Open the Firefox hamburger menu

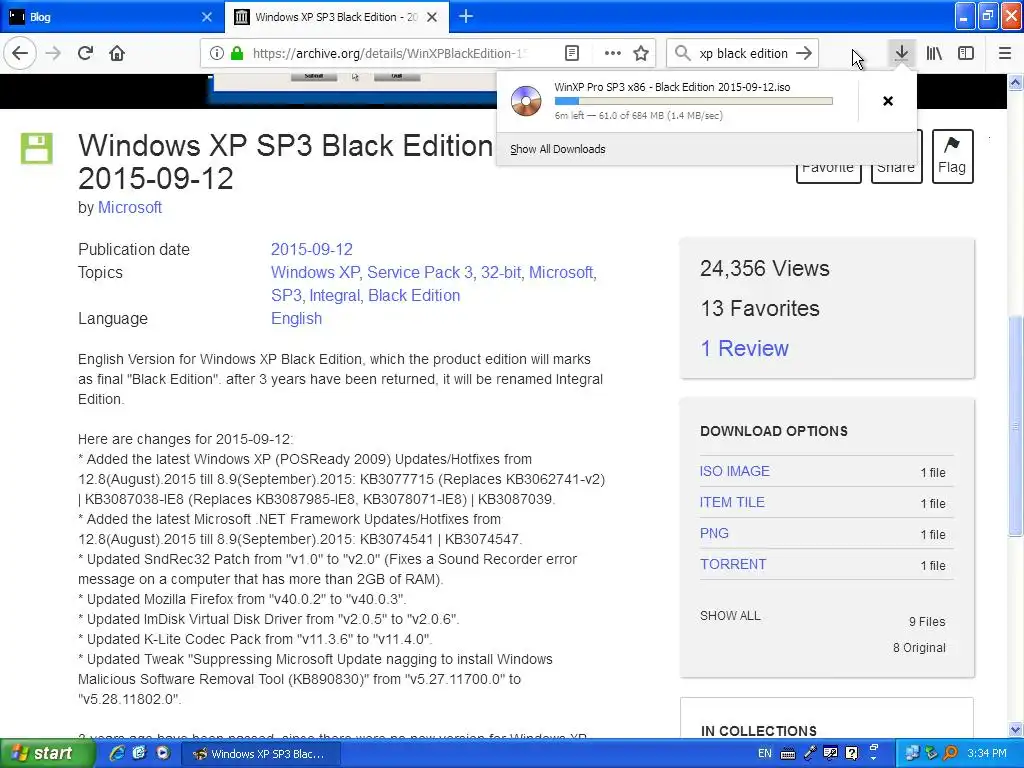1005,54
